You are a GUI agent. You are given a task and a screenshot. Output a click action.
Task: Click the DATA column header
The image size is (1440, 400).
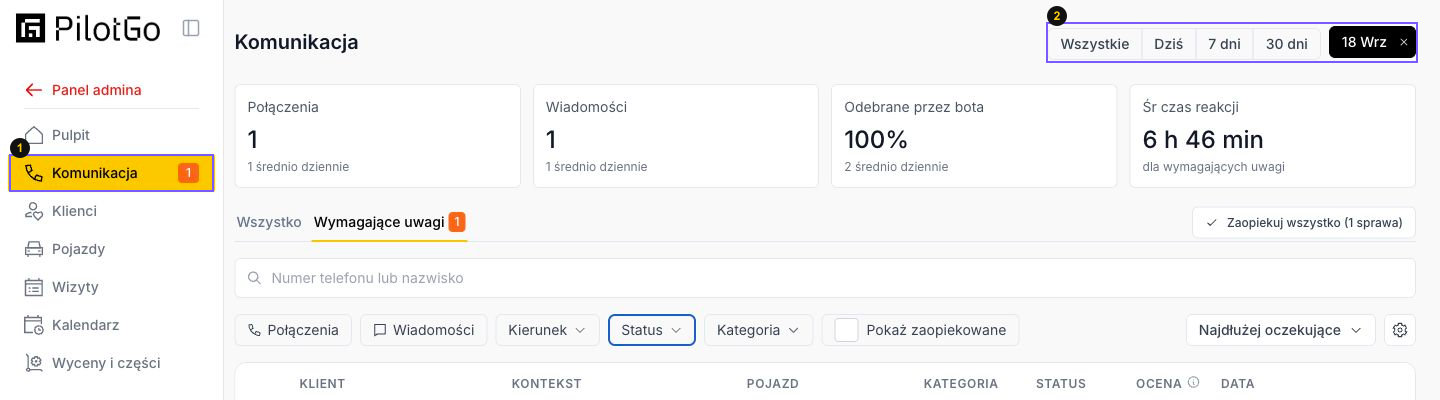[x=1237, y=383]
